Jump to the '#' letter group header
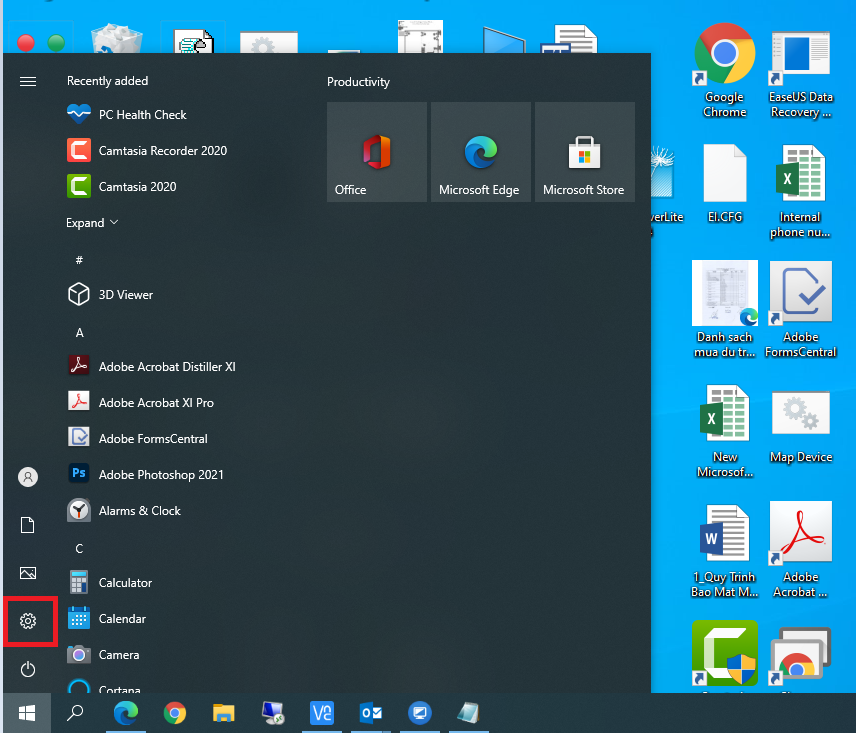Image resolution: width=856 pixels, height=733 pixels. (79, 260)
